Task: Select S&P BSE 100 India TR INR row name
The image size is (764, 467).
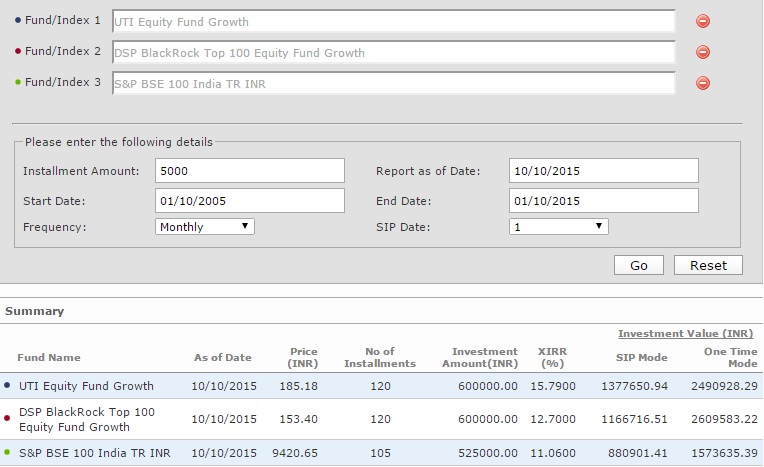Action: point(95,453)
